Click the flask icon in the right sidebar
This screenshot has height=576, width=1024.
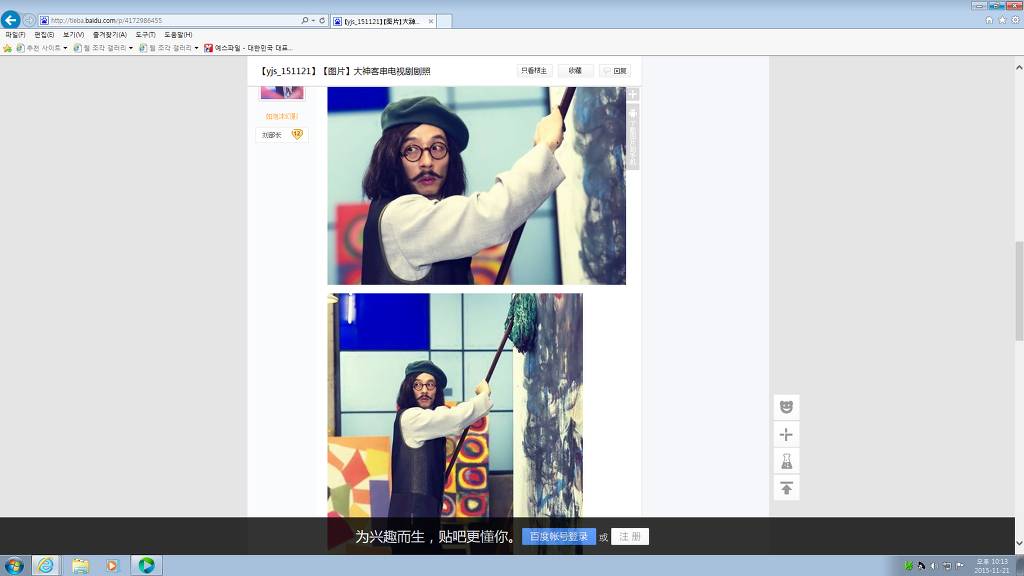(x=786, y=461)
